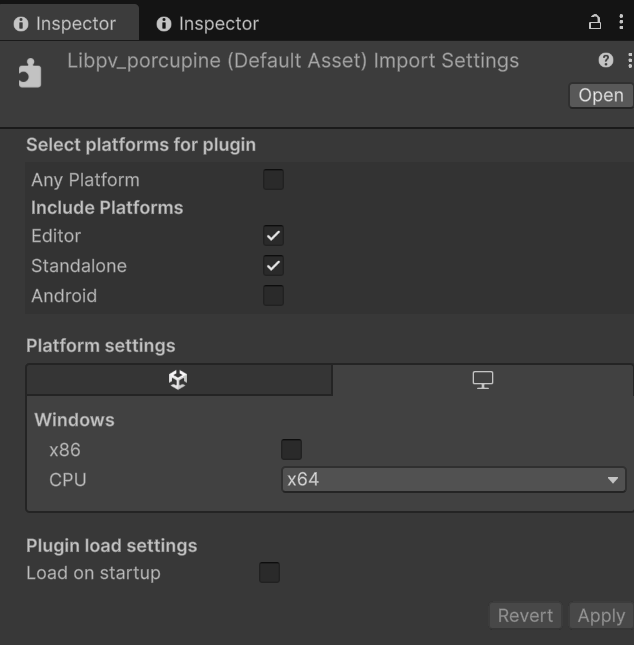Open the CPU x64 dropdown
Image resolution: width=634 pixels, height=645 pixels.
tap(453, 480)
